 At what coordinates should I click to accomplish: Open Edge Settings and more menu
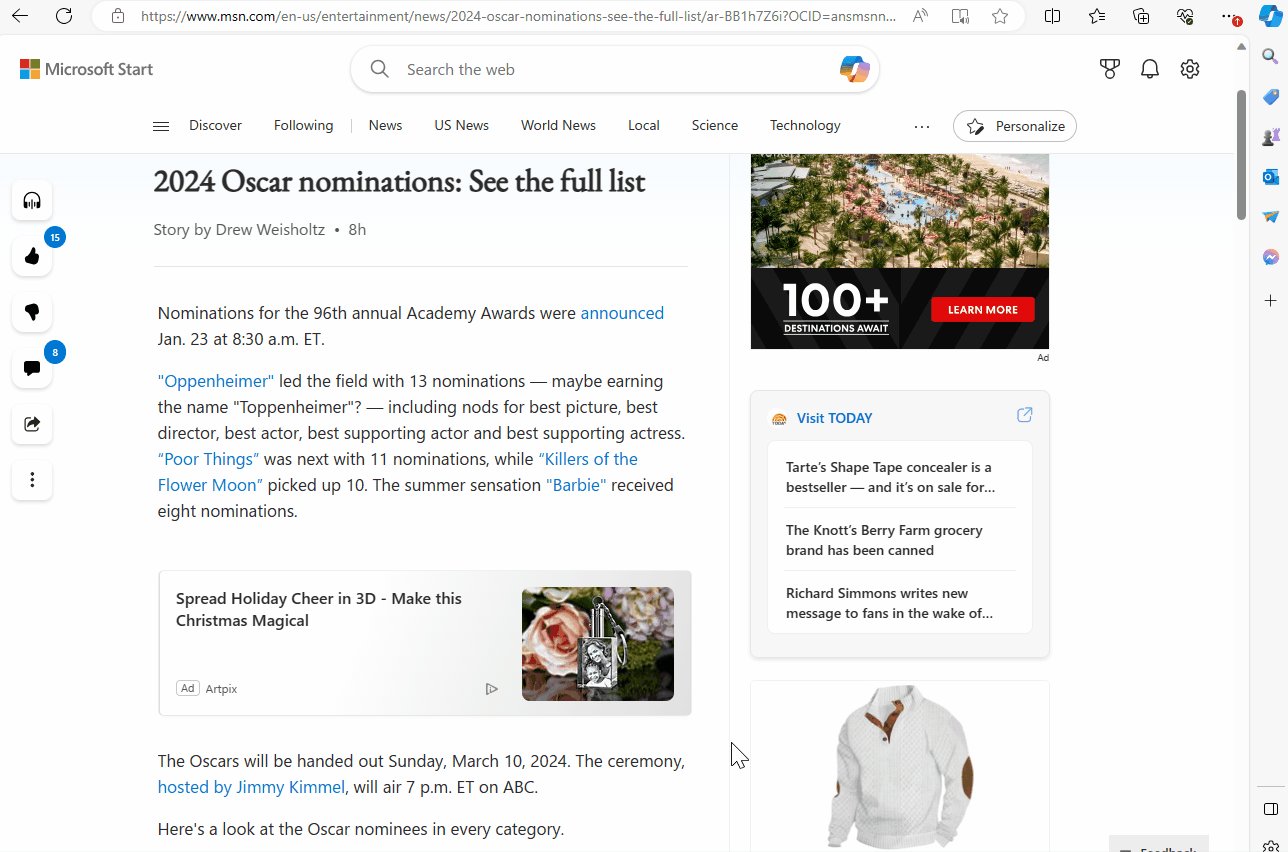pyautogui.click(x=1230, y=16)
